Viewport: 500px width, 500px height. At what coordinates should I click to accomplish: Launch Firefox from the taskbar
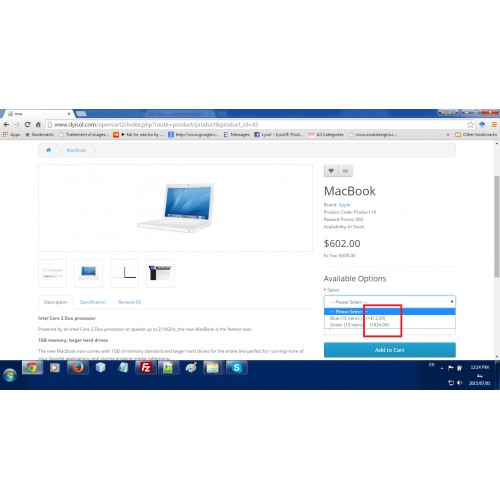[x=78, y=367]
